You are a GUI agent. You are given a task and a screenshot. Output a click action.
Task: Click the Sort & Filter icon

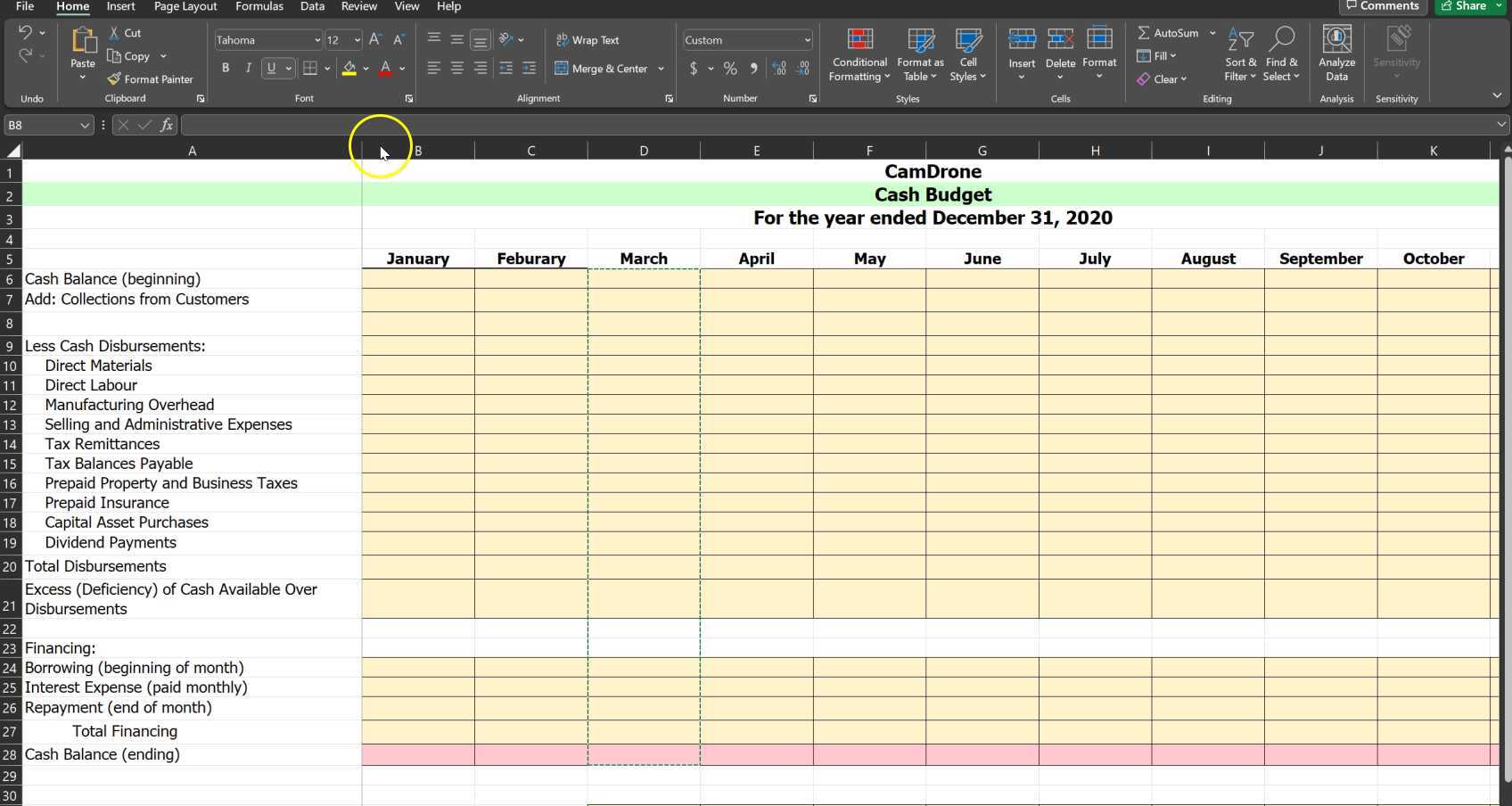[1240, 55]
